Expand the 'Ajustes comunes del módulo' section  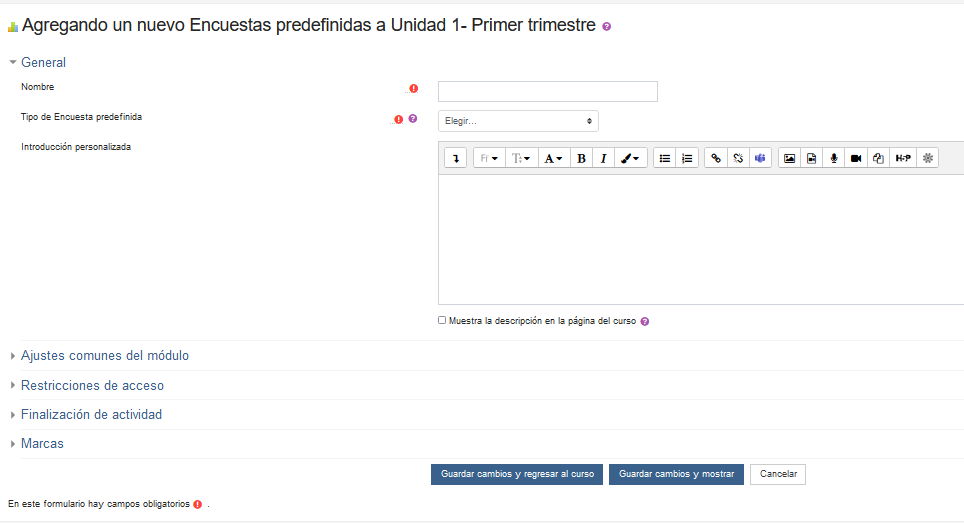click(x=104, y=356)
